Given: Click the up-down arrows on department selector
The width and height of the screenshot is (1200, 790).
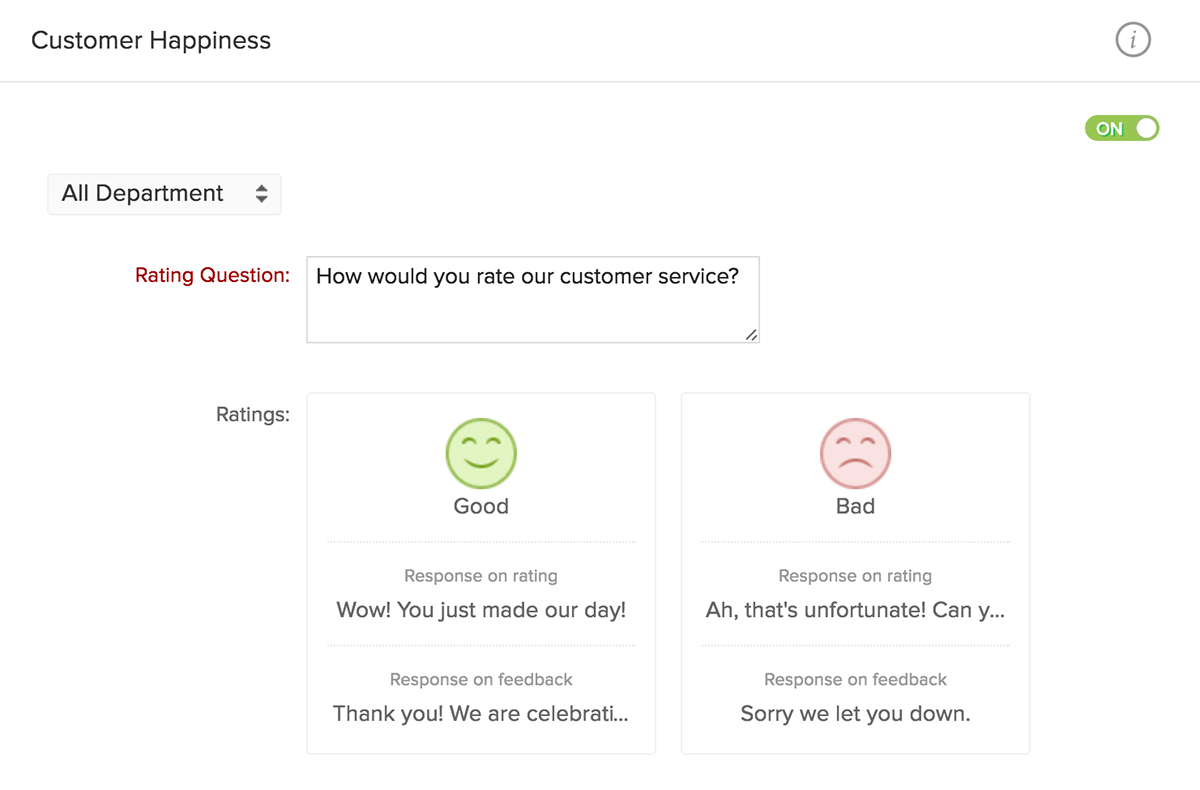Looking at the screenshot, I should pos(261,194).
